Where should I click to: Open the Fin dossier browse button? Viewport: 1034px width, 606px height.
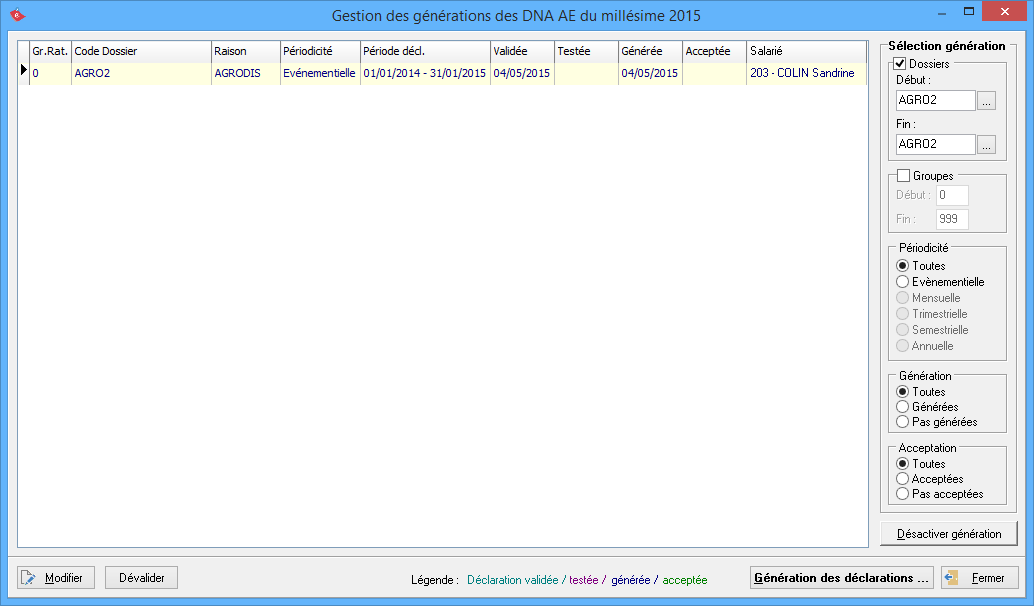coord(986,145)
